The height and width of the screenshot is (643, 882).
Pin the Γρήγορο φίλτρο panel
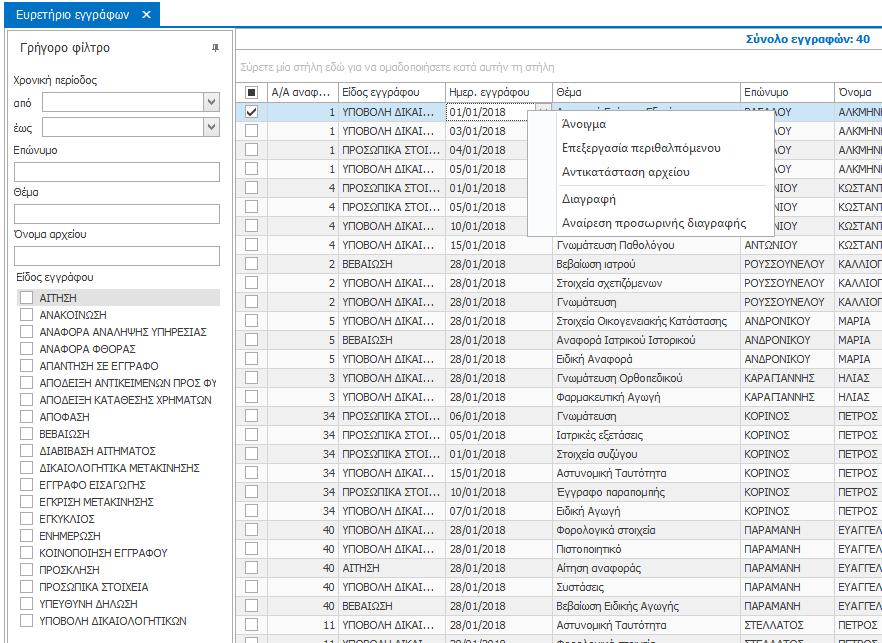tap(215, 48)
